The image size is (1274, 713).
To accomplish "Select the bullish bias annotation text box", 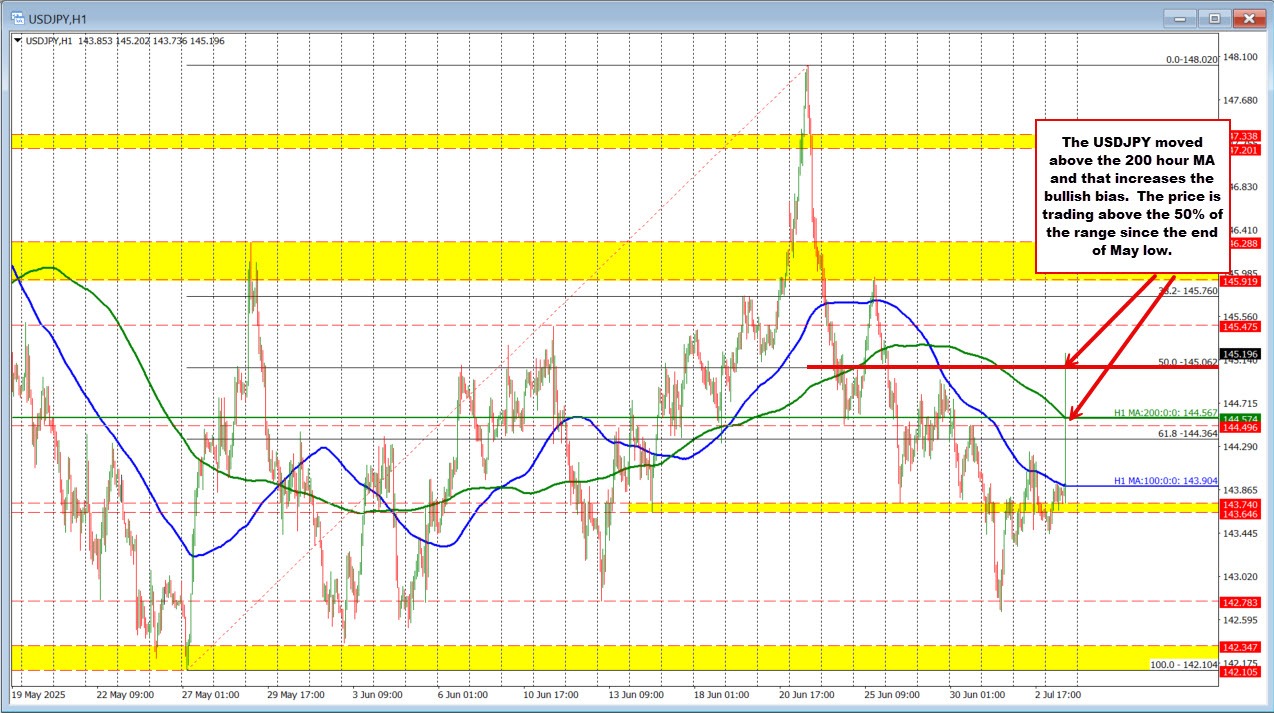I will [x=1132, y=197].
